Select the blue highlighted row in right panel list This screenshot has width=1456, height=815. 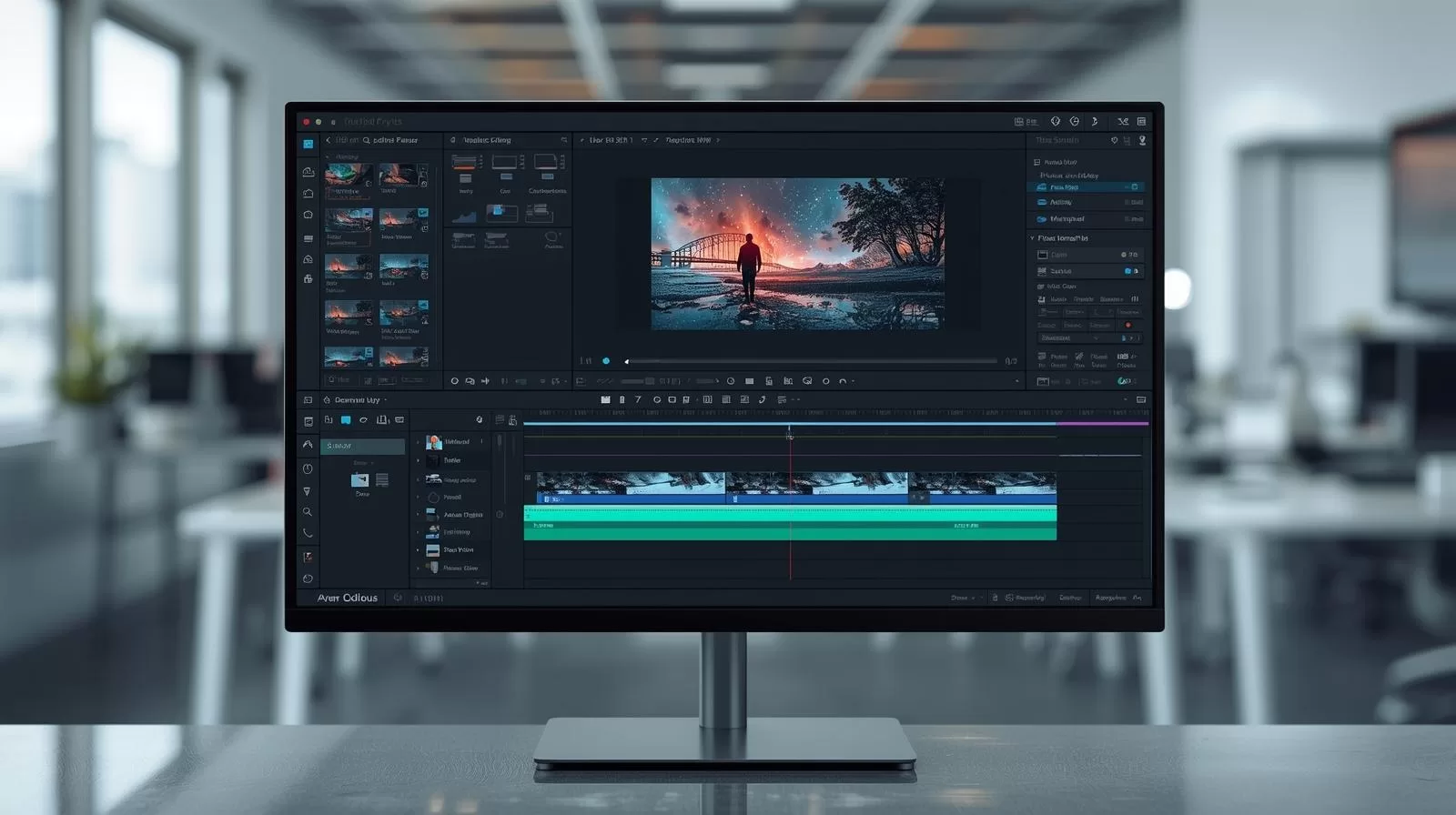[1085, 187]
